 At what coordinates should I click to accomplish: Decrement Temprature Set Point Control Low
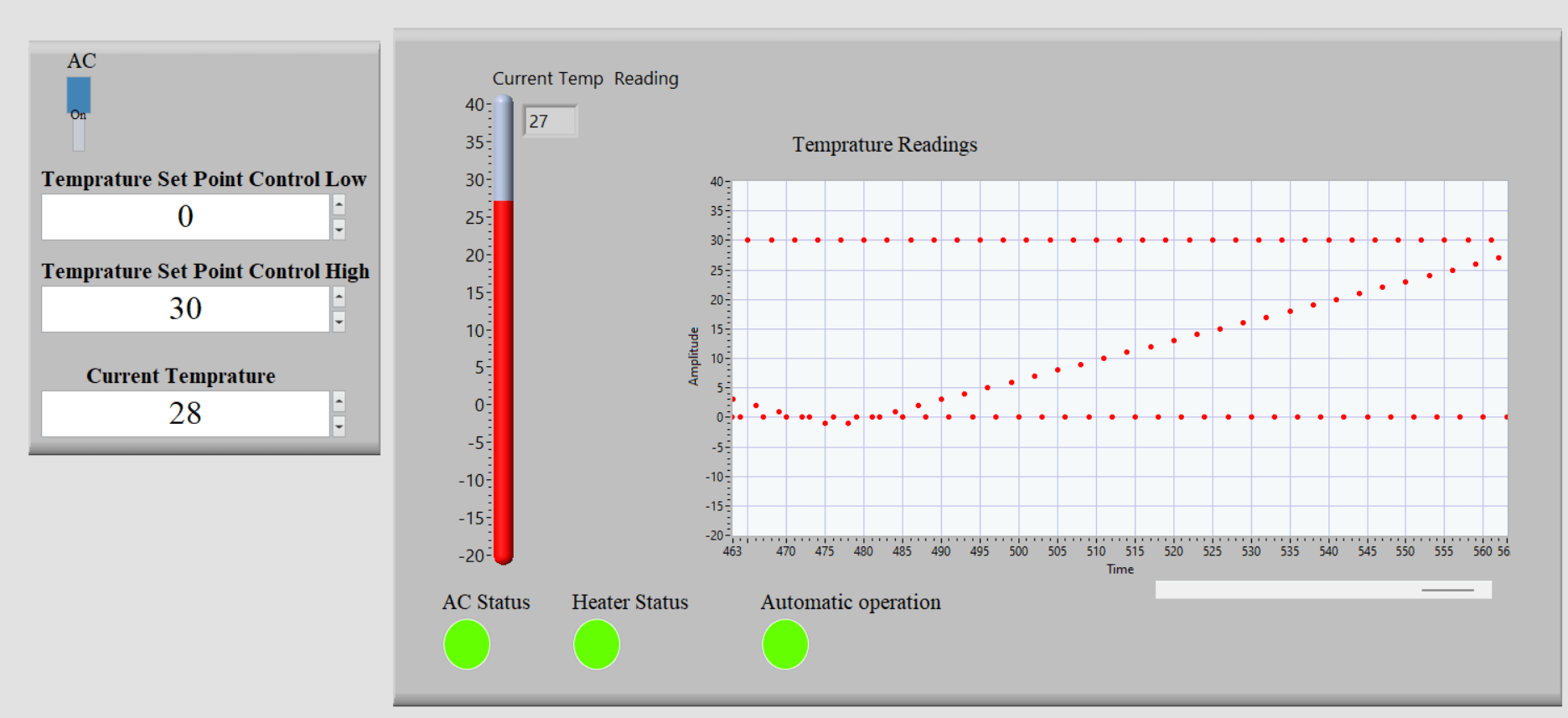(339, 229)
